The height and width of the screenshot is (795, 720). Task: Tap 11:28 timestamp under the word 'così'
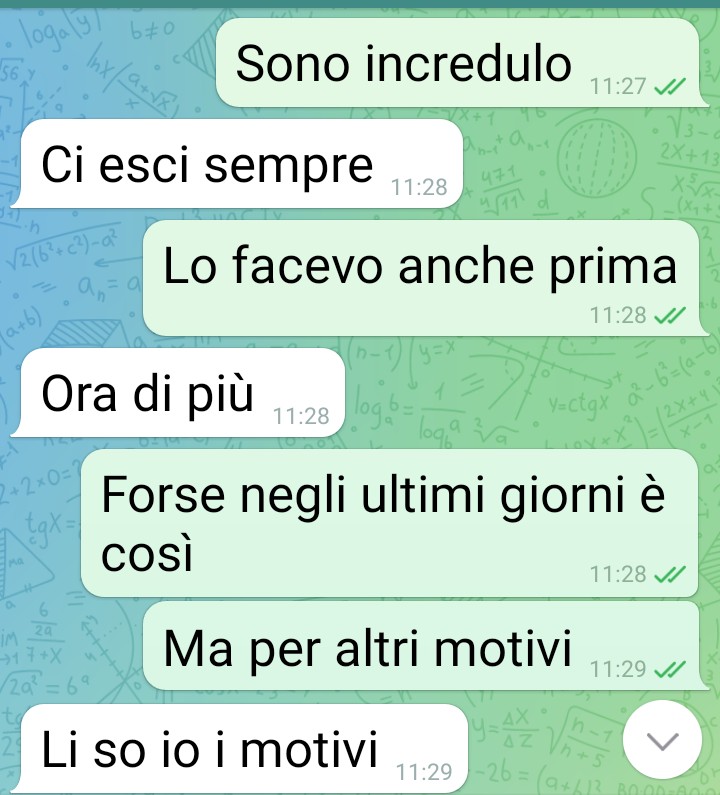tap(618, 574)
